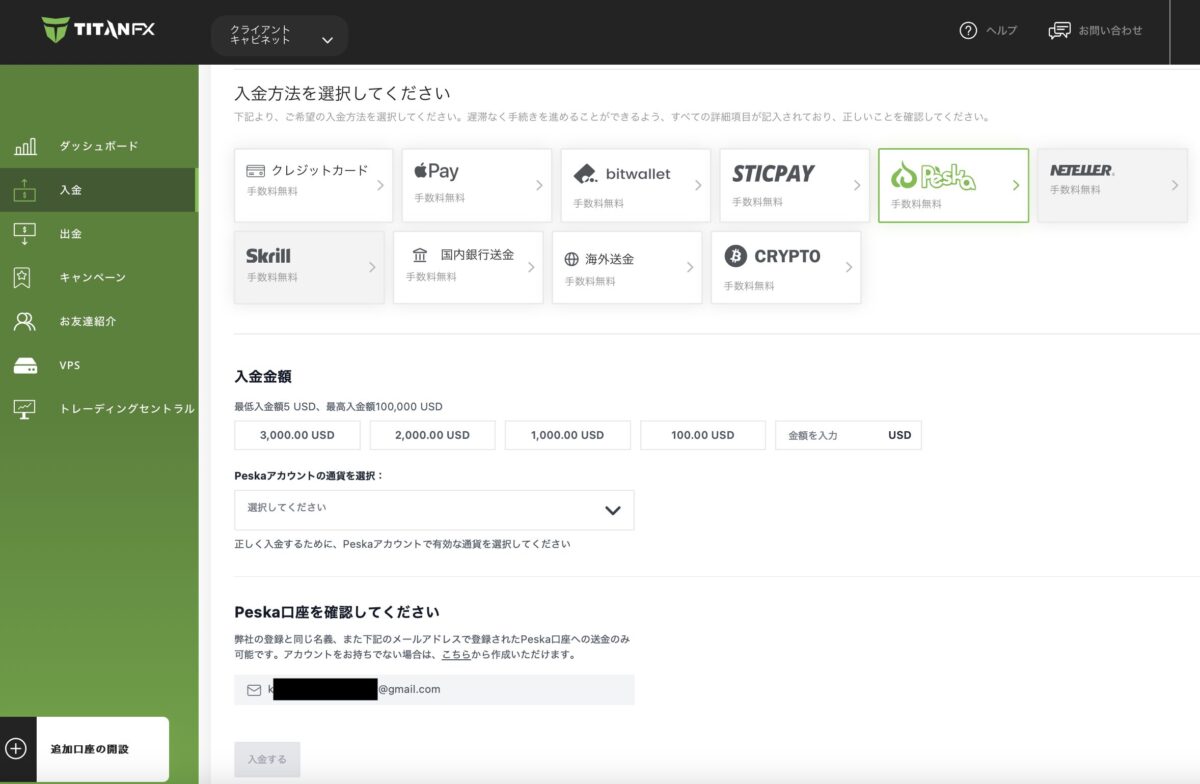Click the Titan FX logo

coord(98,30)
